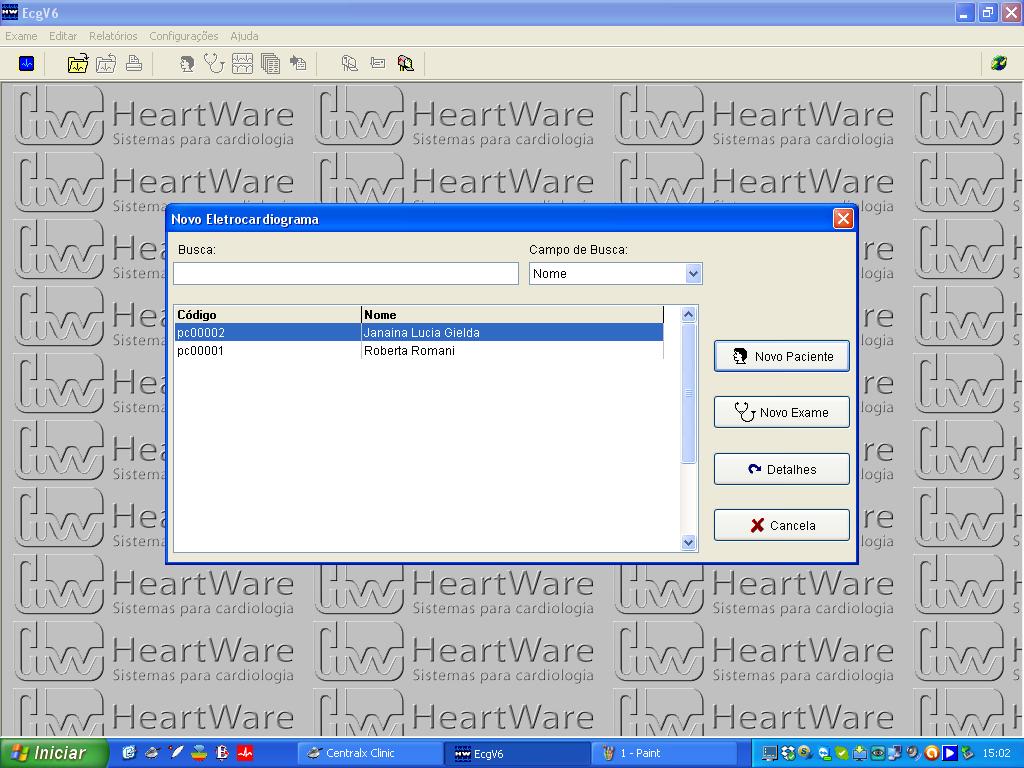Viewport: 1024px width, 768px height.
Task: Click the blue play arrow tray icon
Action: [949, 754]
